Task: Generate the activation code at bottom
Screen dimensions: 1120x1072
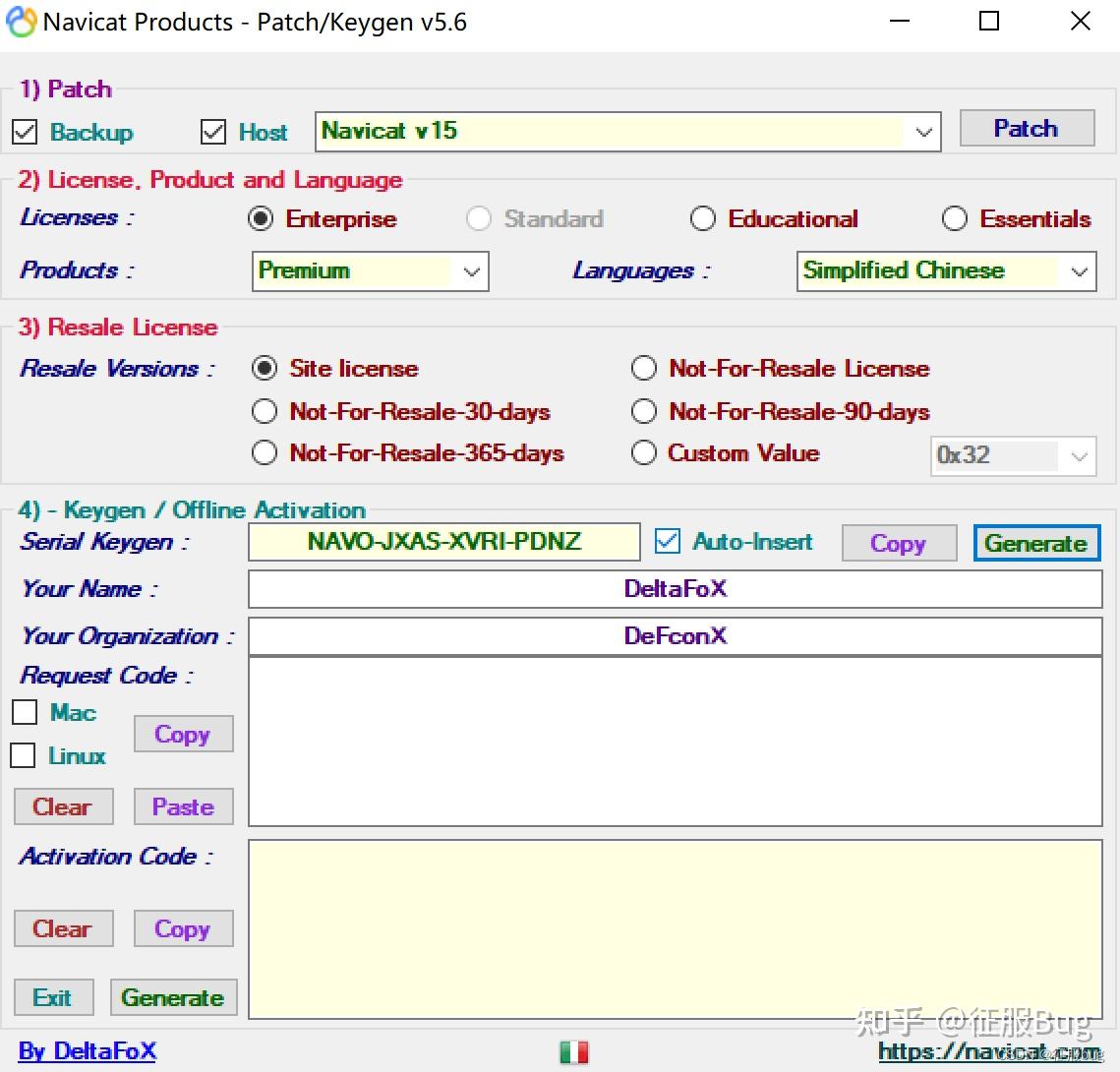Action: pos(174,997)
